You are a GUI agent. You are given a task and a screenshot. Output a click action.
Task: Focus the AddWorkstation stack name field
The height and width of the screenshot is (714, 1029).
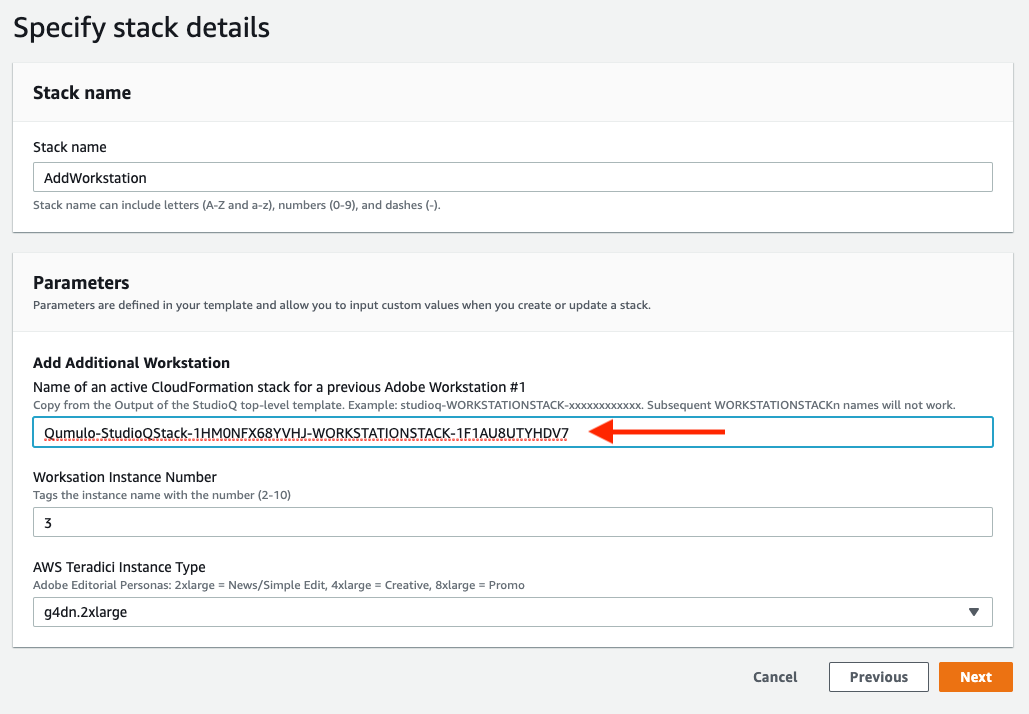coord(513,177)
